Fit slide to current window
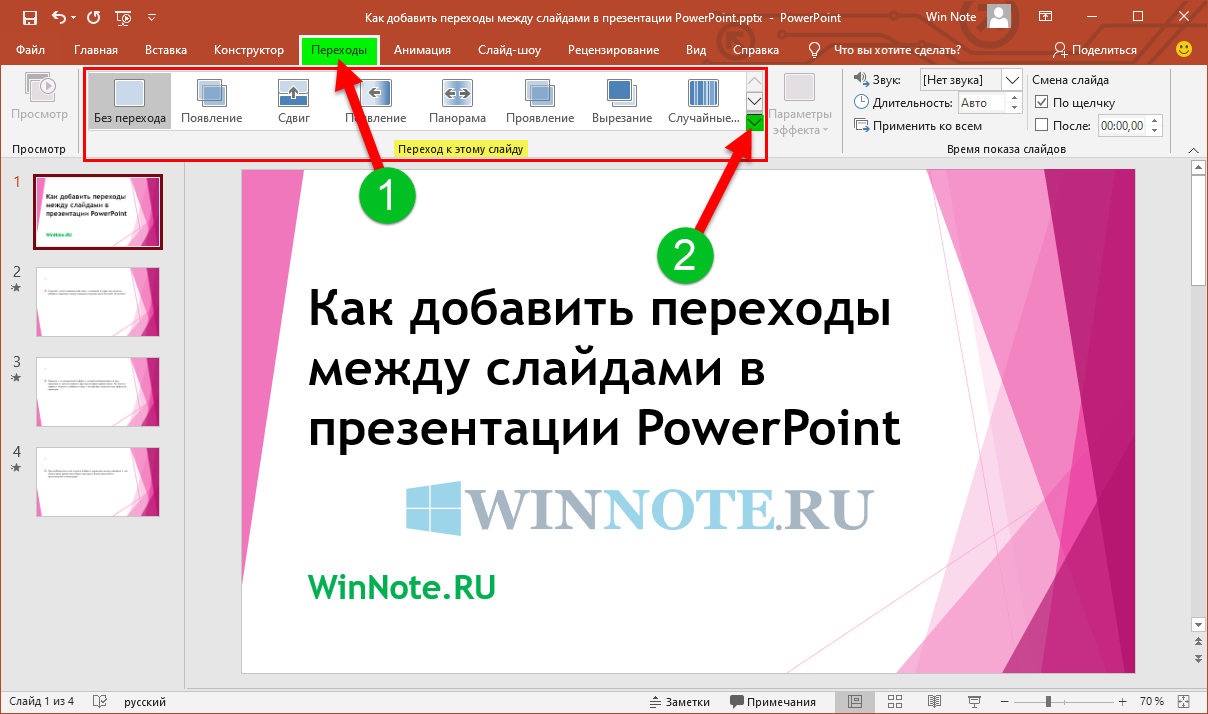Viewport: 1208px width, 714px height. [x=1186, y=701]
